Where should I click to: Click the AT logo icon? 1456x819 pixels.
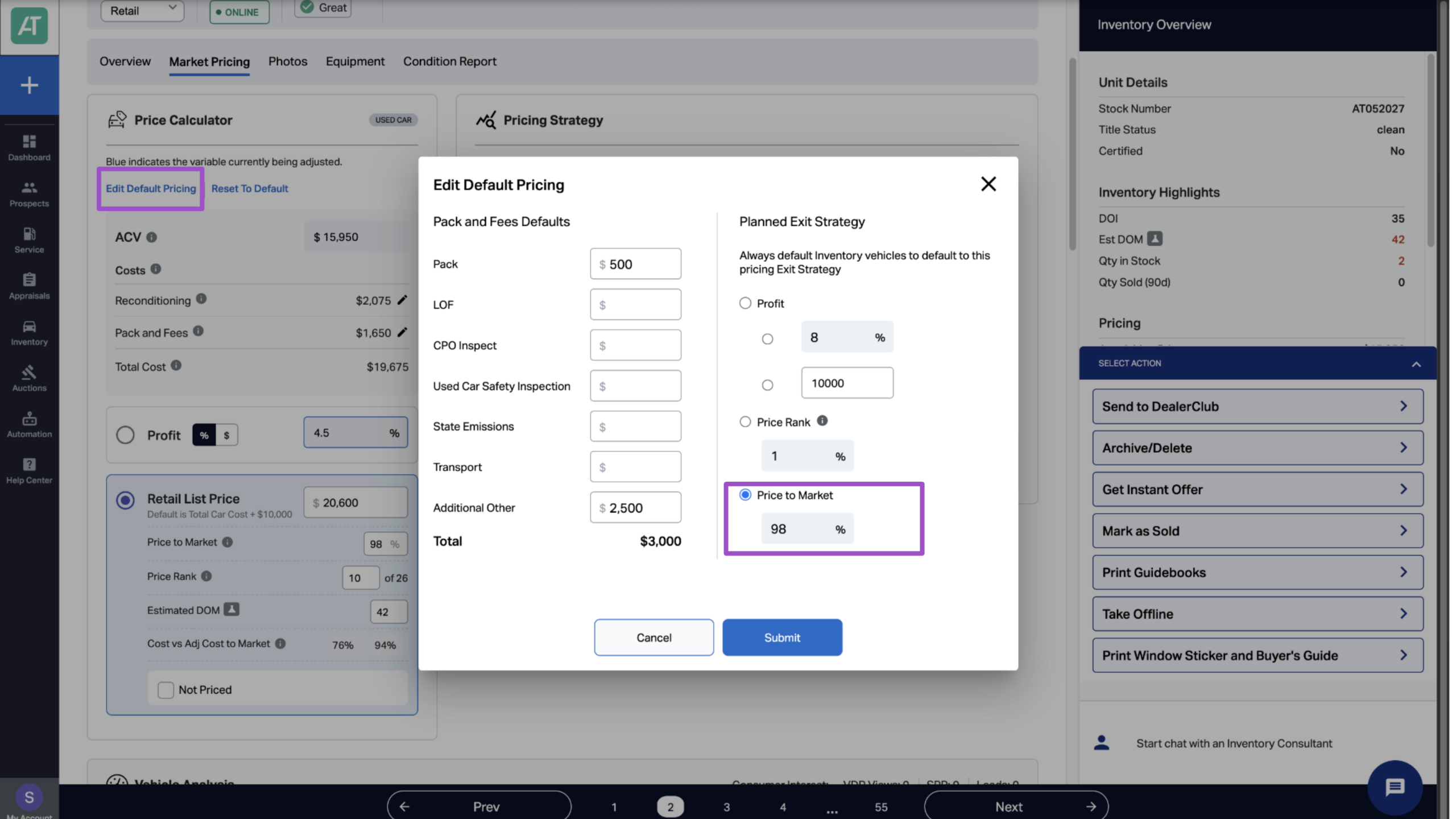coord(29,26)
